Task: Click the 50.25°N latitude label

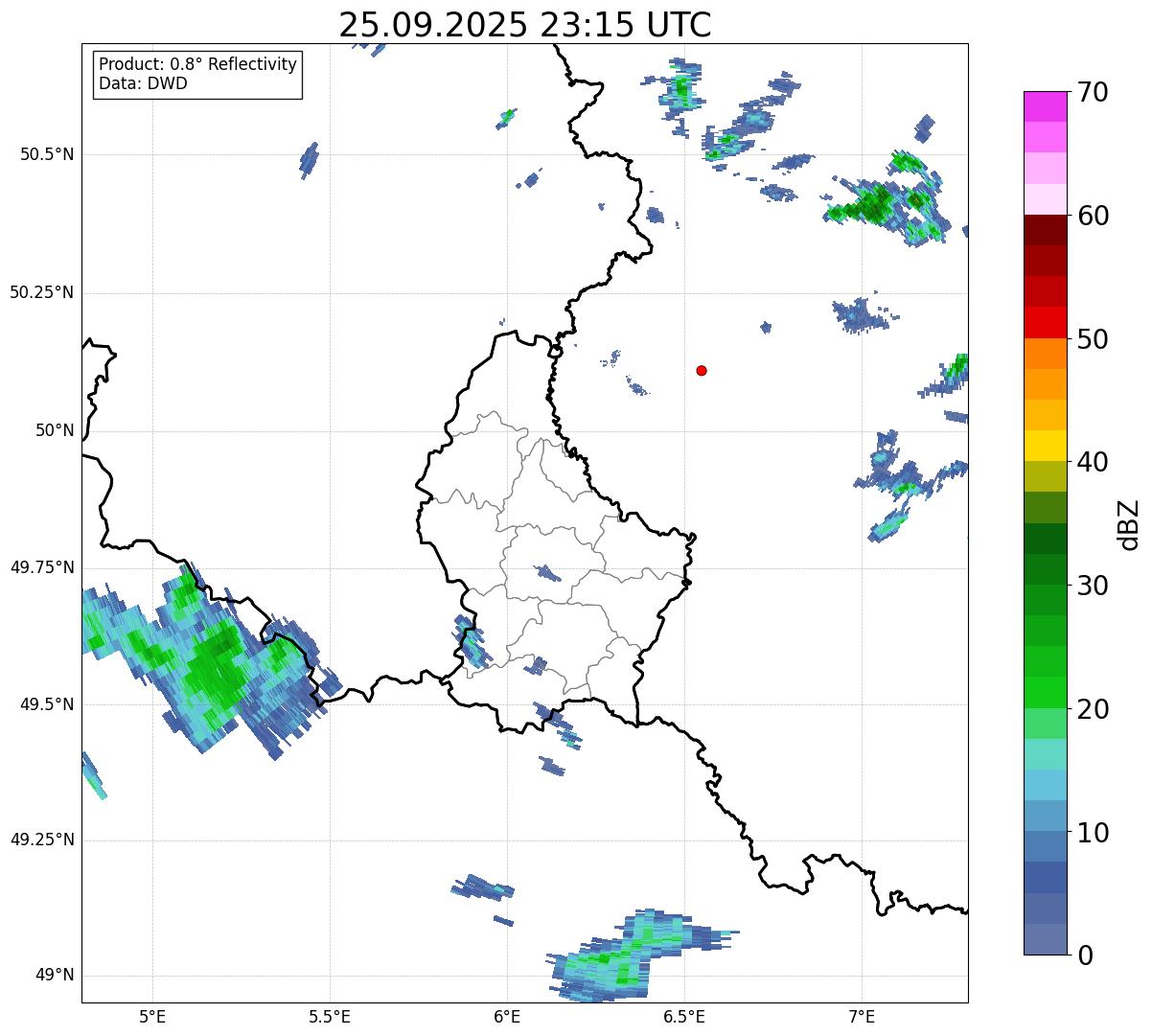Action: click(x=42, y=292)
